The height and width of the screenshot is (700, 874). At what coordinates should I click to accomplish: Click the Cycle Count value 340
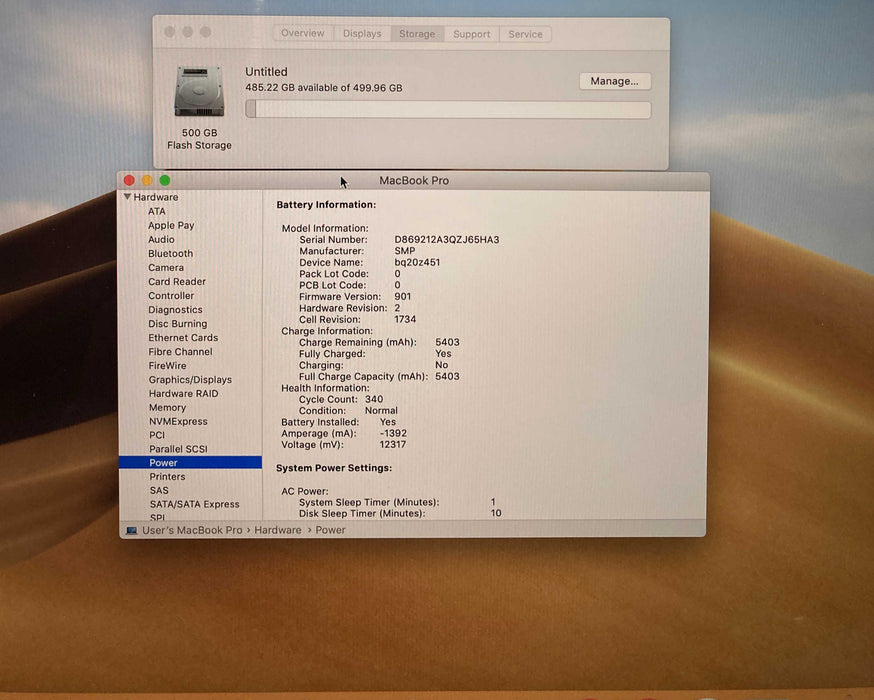coord(374,399)
